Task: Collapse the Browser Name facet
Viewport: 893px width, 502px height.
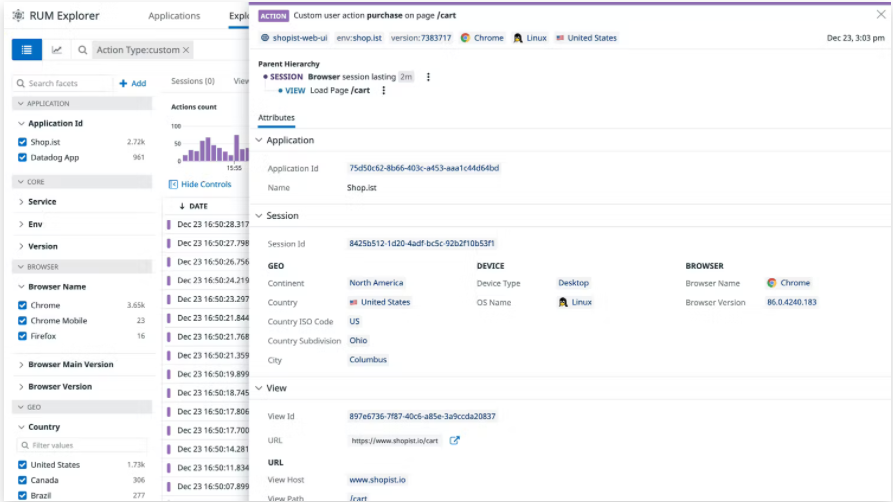Action: click(x=21, y=287)
